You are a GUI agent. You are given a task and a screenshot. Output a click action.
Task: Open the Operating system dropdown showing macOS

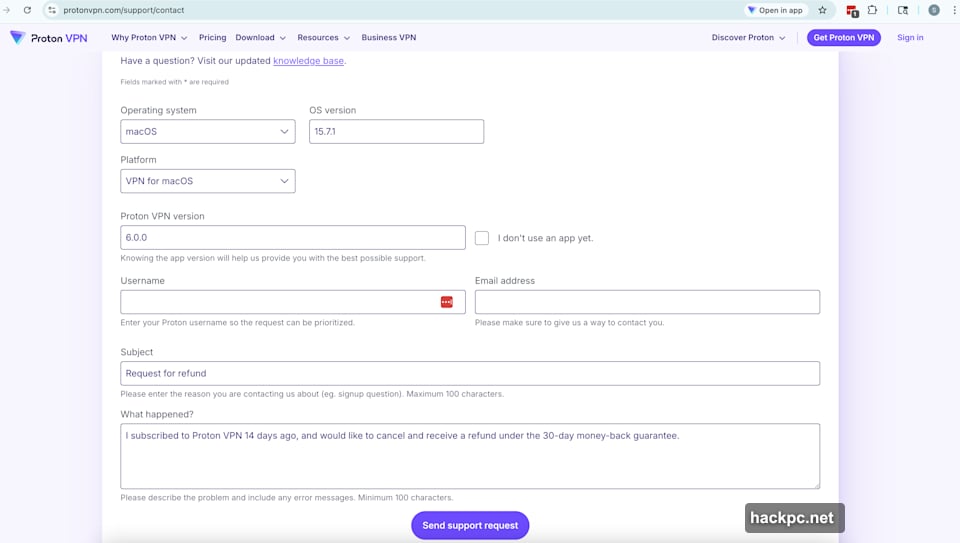pos(207,131)
